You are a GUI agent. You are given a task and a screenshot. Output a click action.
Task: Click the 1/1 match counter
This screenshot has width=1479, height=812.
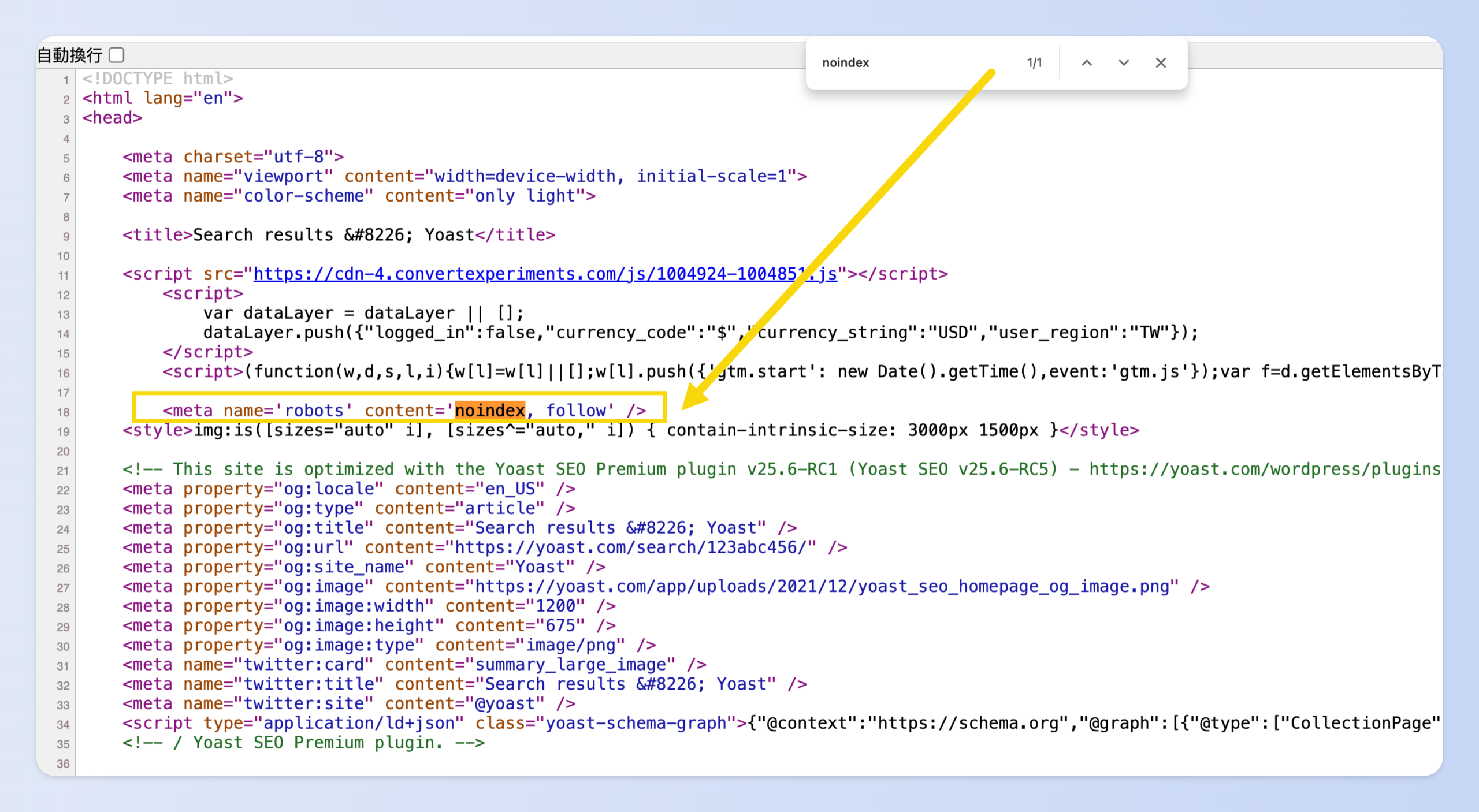(1034, 62)
